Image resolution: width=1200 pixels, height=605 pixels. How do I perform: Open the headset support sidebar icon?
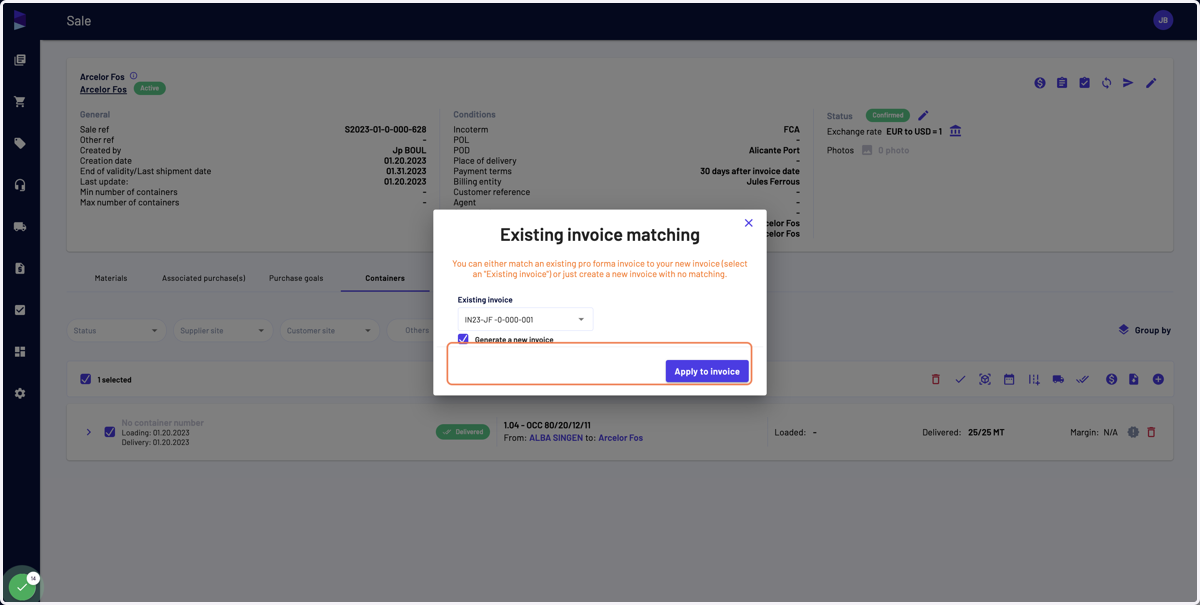20,185
